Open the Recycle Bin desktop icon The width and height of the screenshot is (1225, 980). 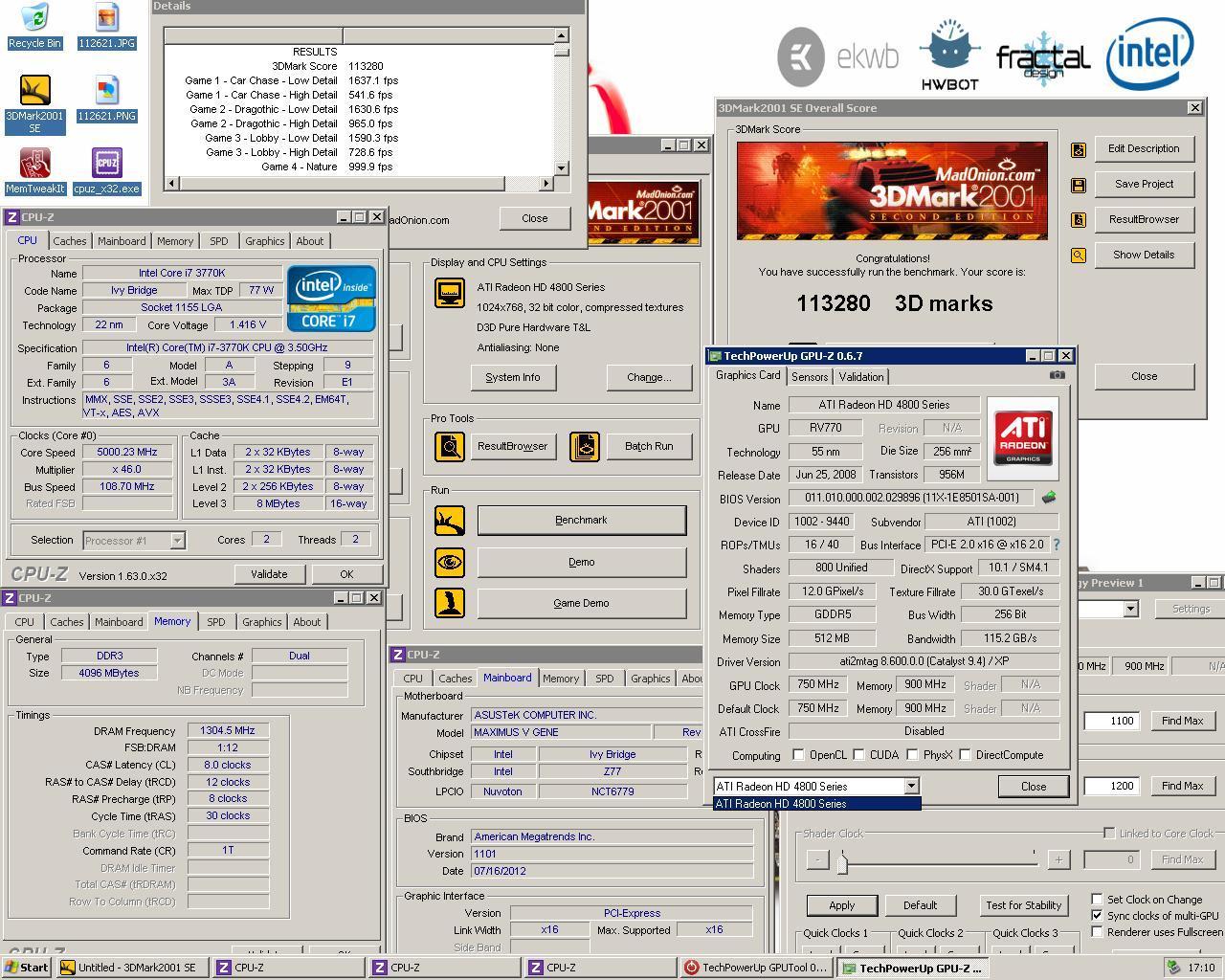click(34, 25)
